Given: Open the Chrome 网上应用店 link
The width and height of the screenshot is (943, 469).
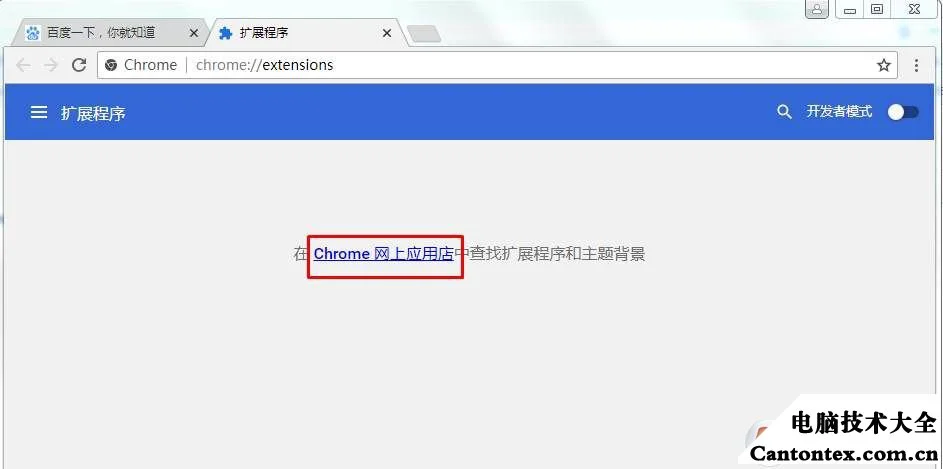Looking at the screenshot, I should pyautogui.click(x=384, y=254).
